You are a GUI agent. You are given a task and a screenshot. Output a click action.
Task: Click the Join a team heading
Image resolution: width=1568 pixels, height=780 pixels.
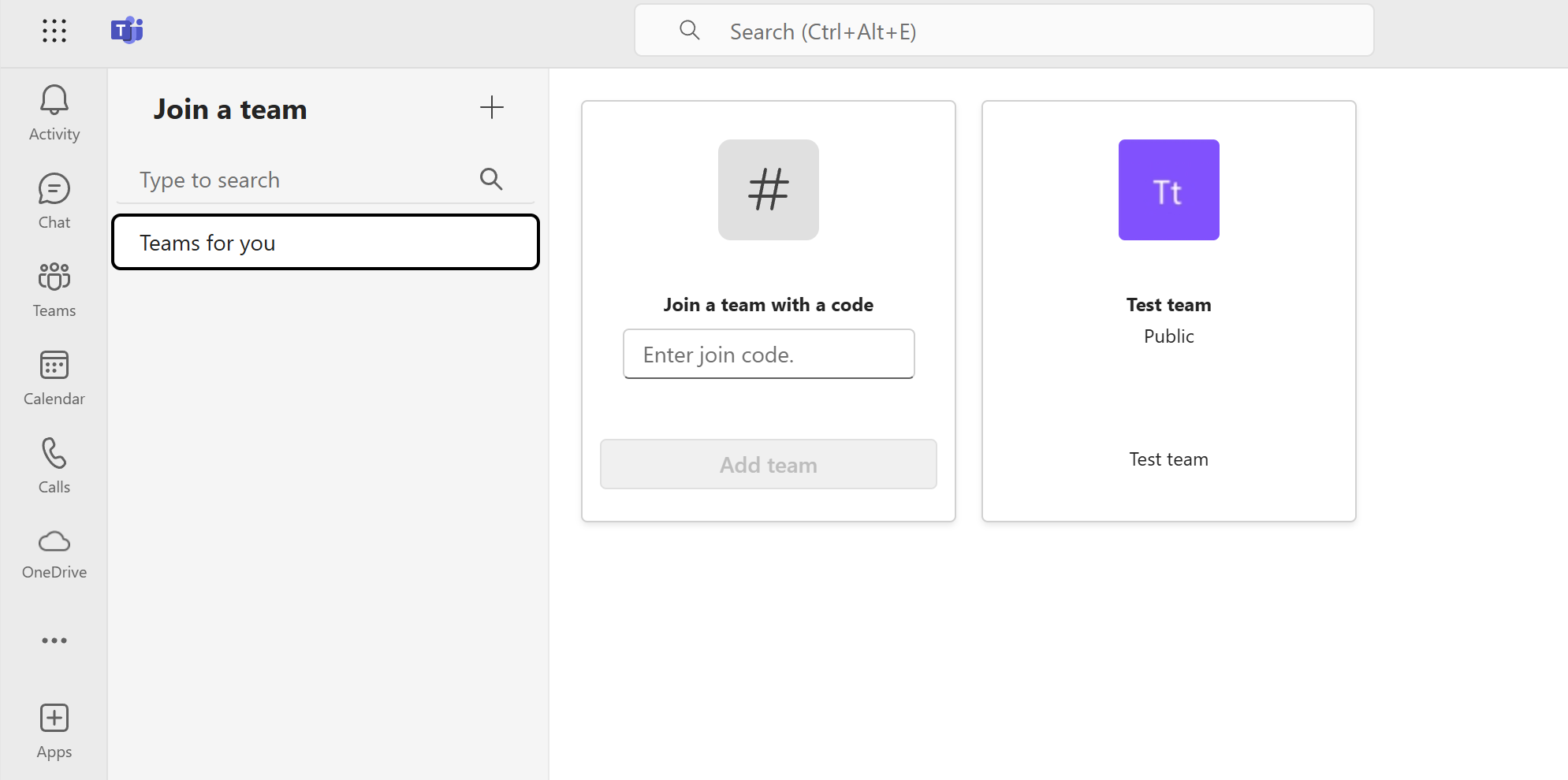[230, 110]
